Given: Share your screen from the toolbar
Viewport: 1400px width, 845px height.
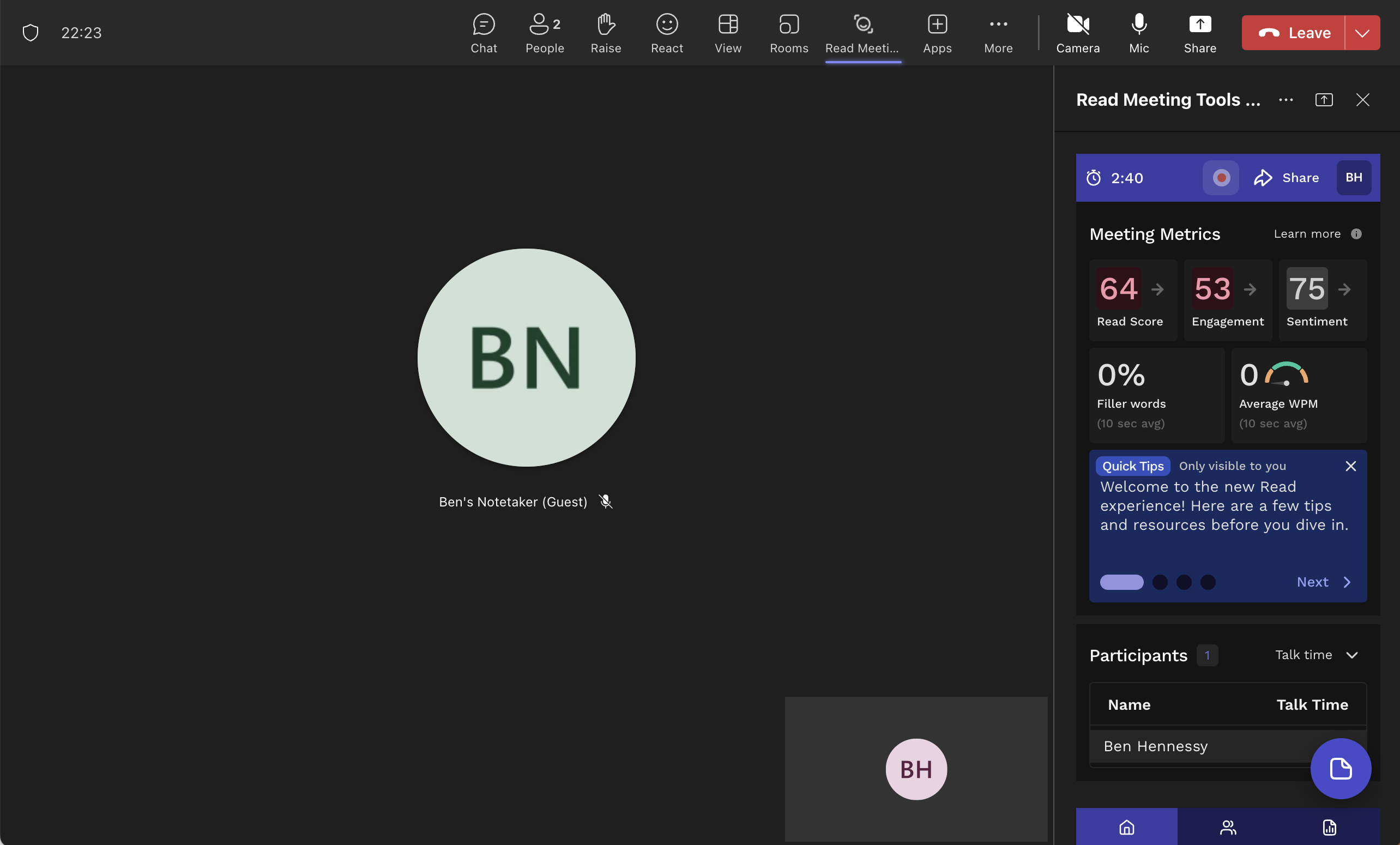Looking at the screenshot, I should (1200, 33).
